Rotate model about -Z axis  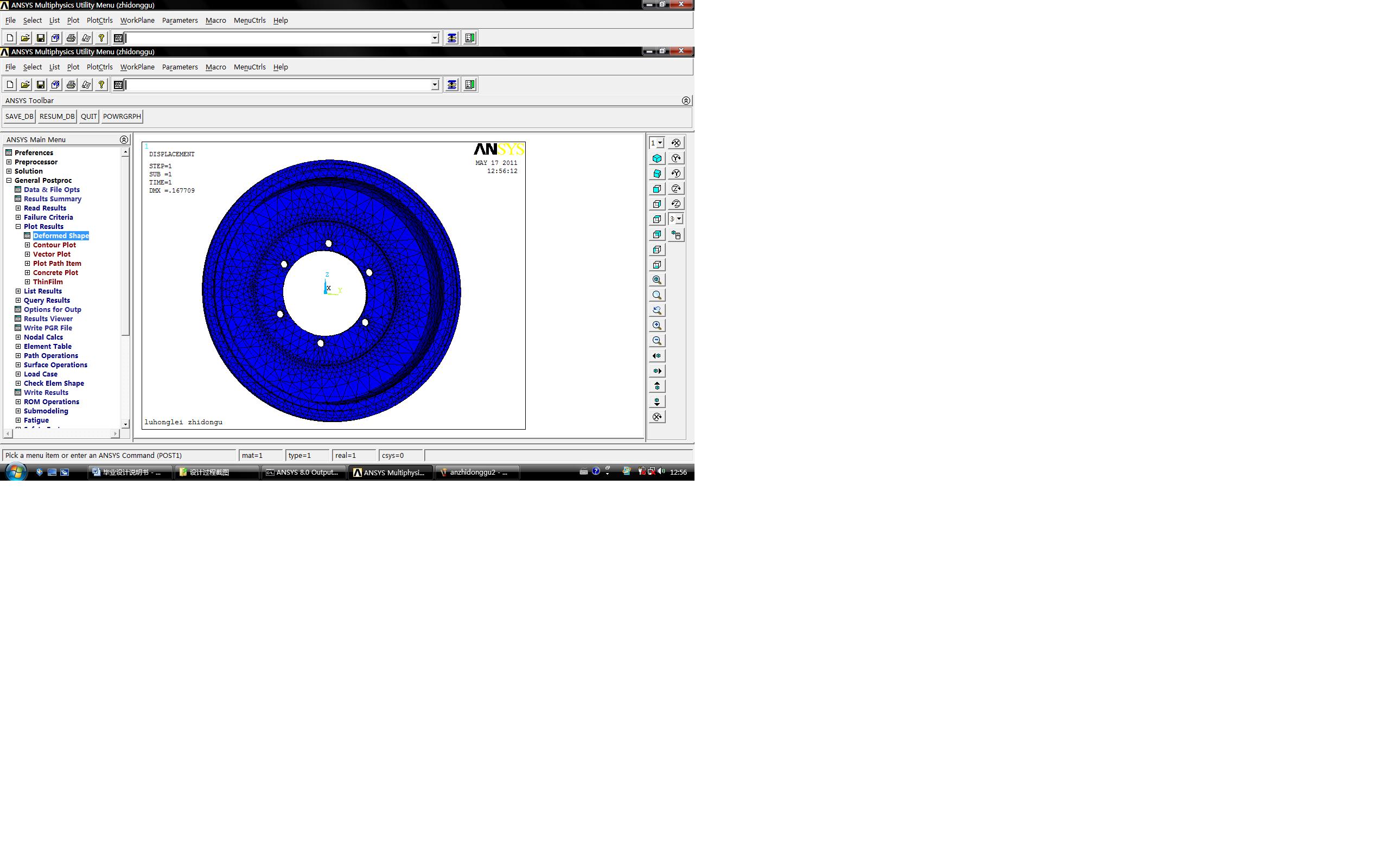pos(676,204)
